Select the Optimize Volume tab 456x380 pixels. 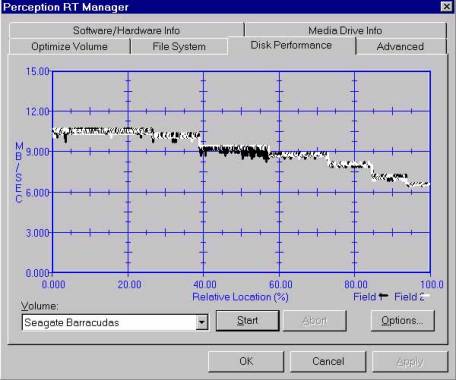[69, 46]
